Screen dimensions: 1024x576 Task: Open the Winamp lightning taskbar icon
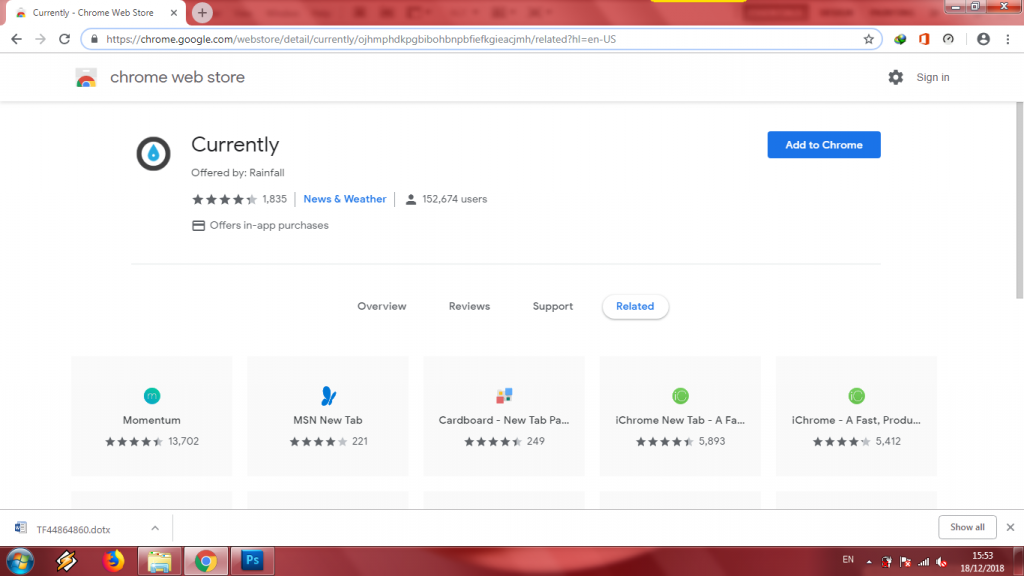[x=66, y=561]
